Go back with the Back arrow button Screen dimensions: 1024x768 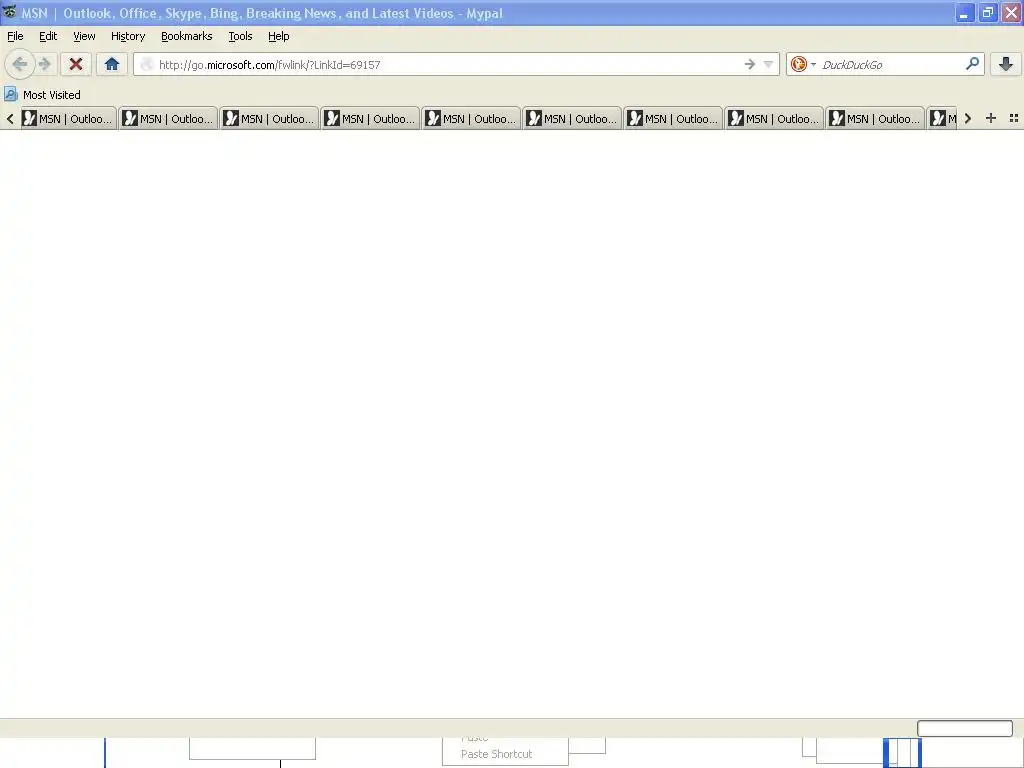[20, 64]
